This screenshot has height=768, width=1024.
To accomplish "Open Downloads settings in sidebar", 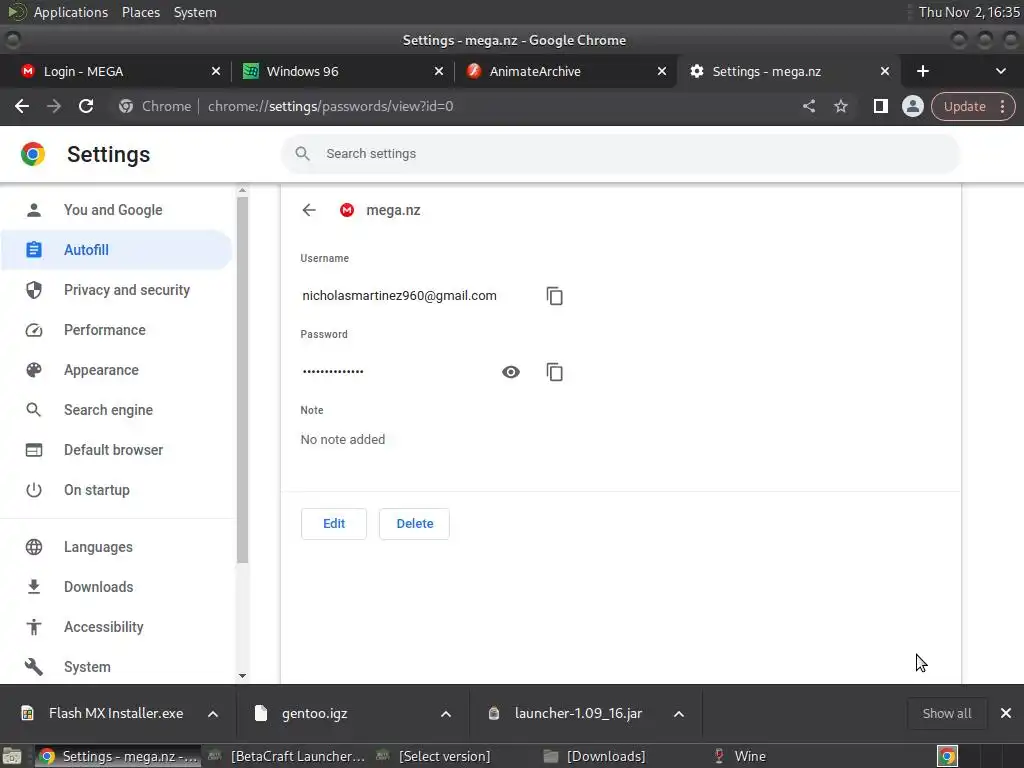I will click(116, 586).
